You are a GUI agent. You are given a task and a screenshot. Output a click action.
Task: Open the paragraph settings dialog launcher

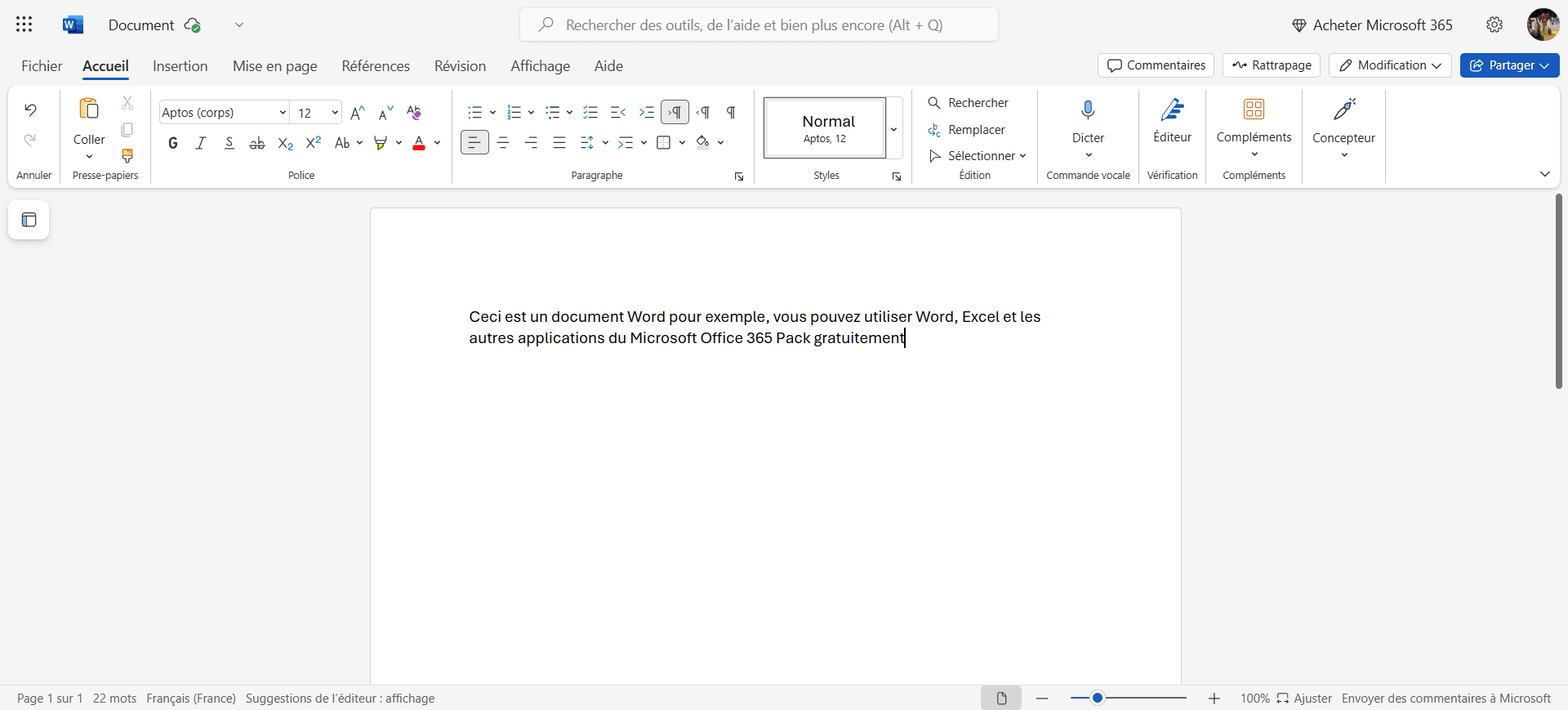click(739, 176)
